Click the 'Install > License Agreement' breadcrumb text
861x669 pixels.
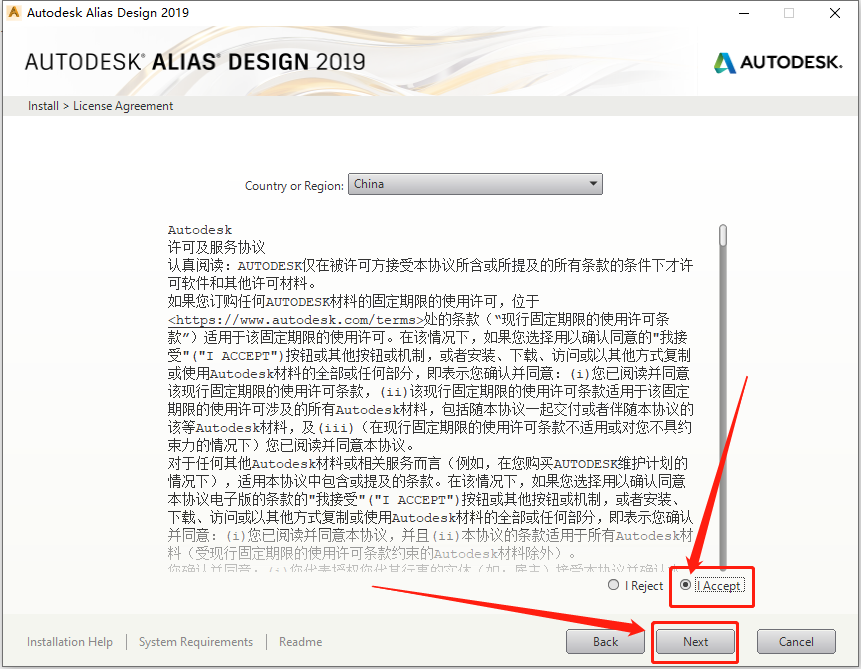100,105
